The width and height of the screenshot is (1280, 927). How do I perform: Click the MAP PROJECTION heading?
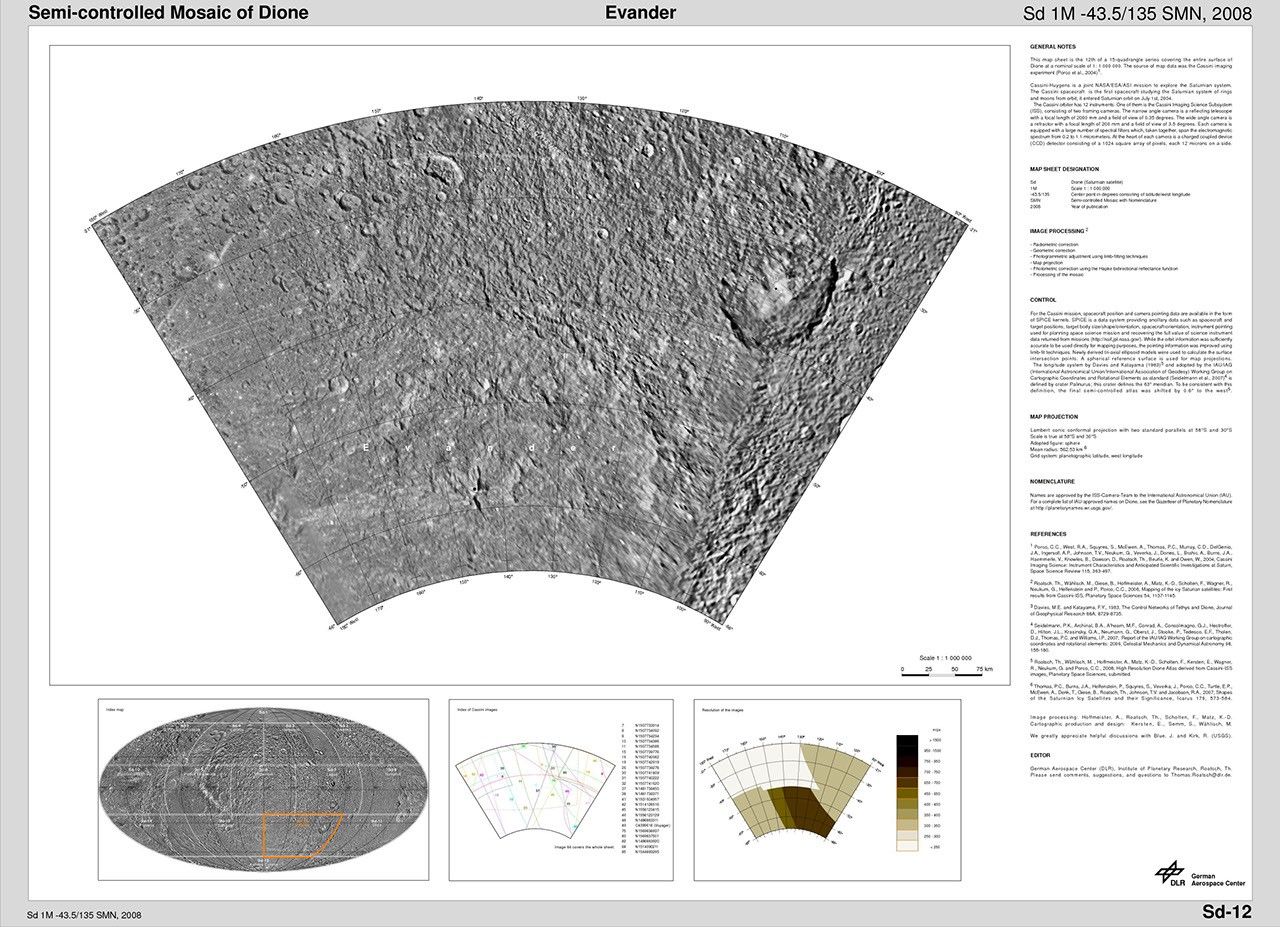[1056, 416]
